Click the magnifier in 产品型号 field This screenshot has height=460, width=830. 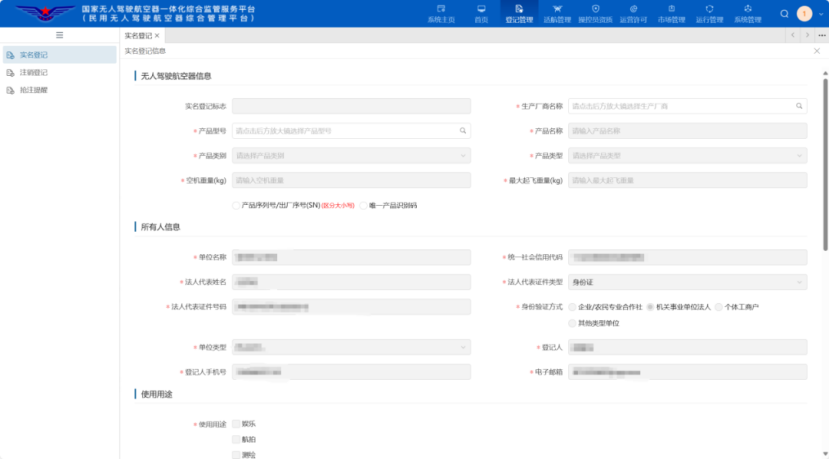click(463, 130)
